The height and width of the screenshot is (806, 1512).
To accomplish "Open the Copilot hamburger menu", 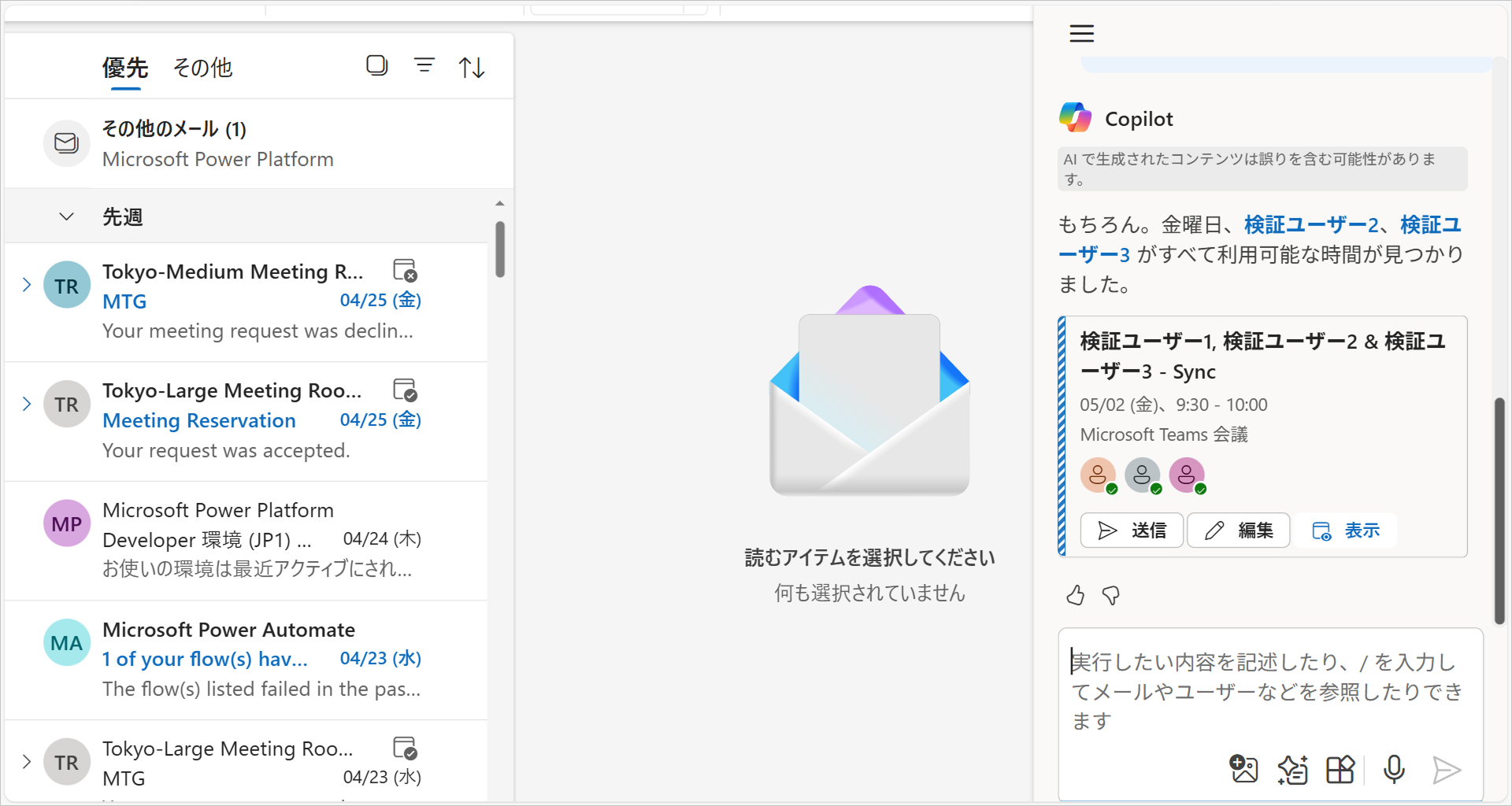I will pos(1081,33).
